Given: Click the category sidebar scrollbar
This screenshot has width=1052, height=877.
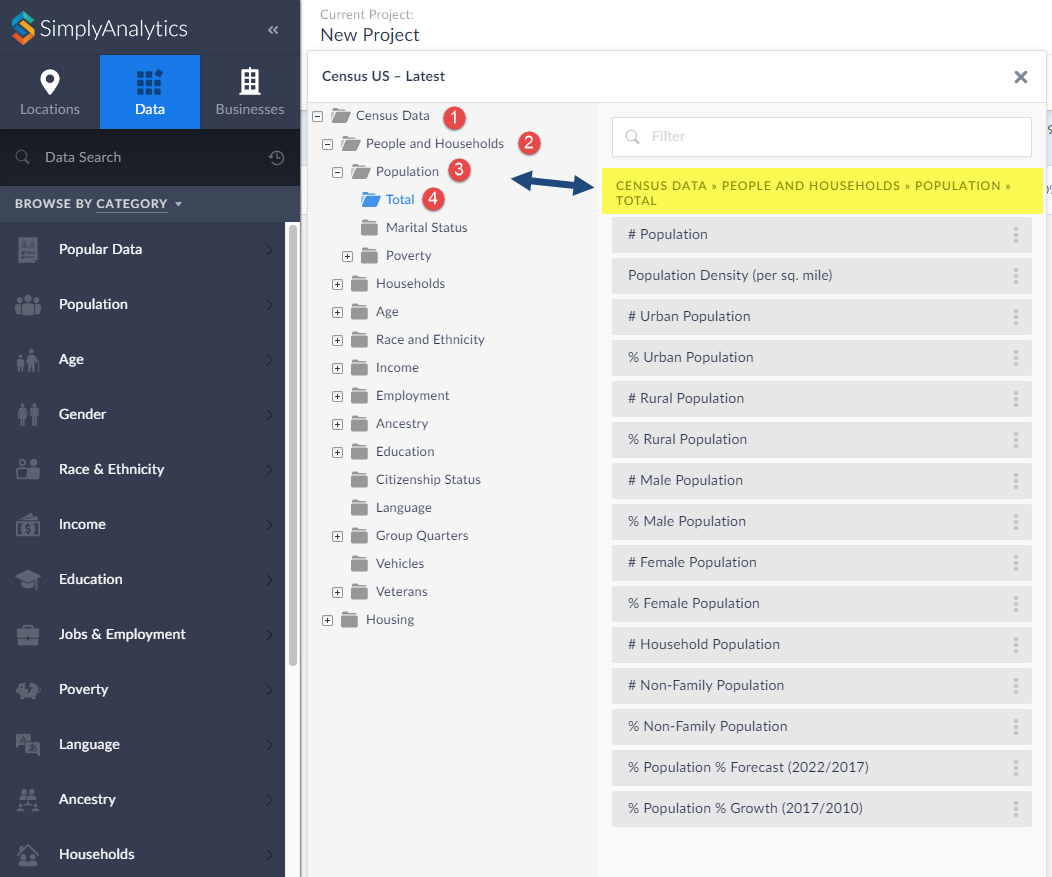Looking at the screenshot, I should (x=293, y=445).
